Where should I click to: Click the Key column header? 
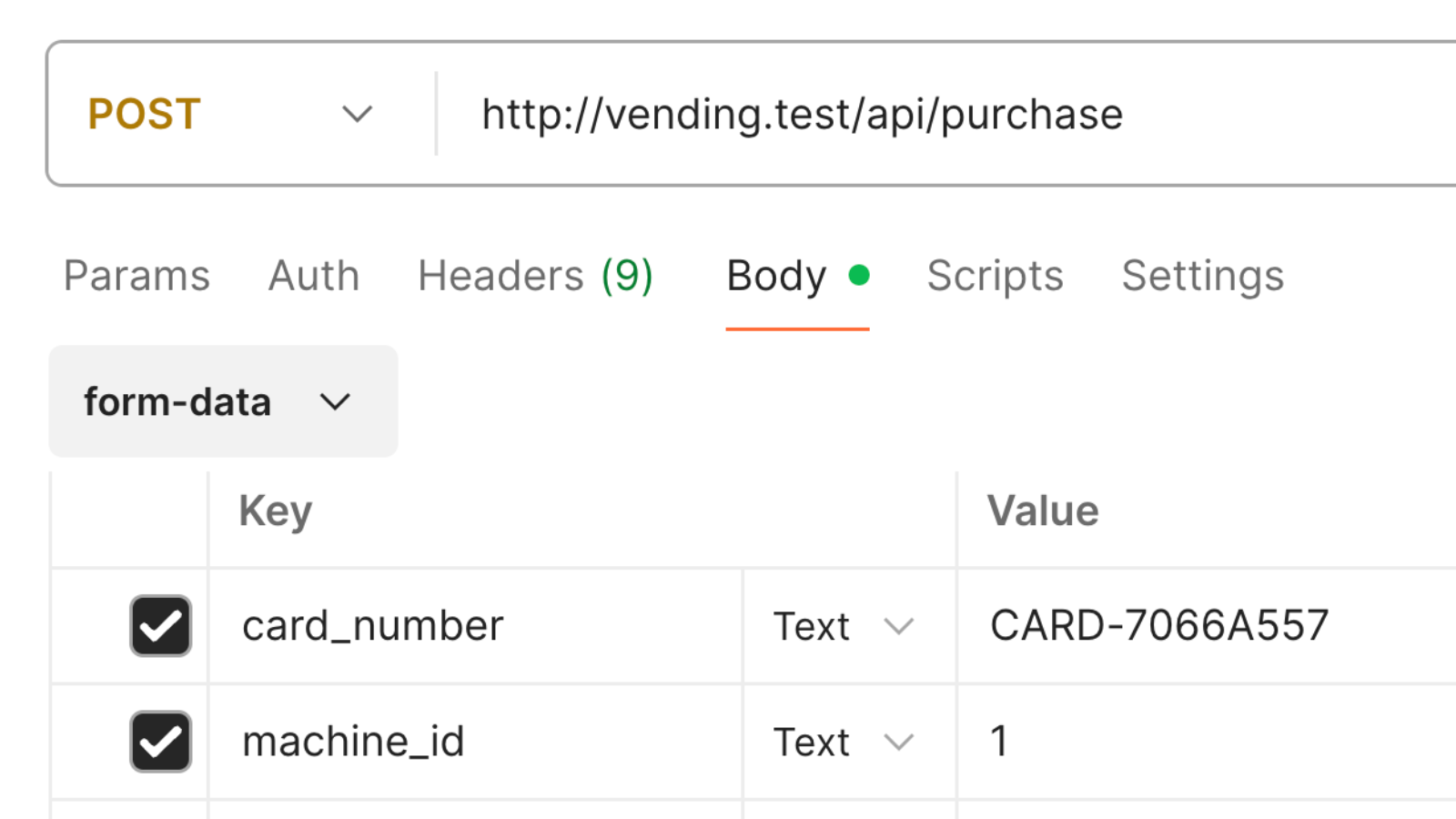[x=276, y=511]
